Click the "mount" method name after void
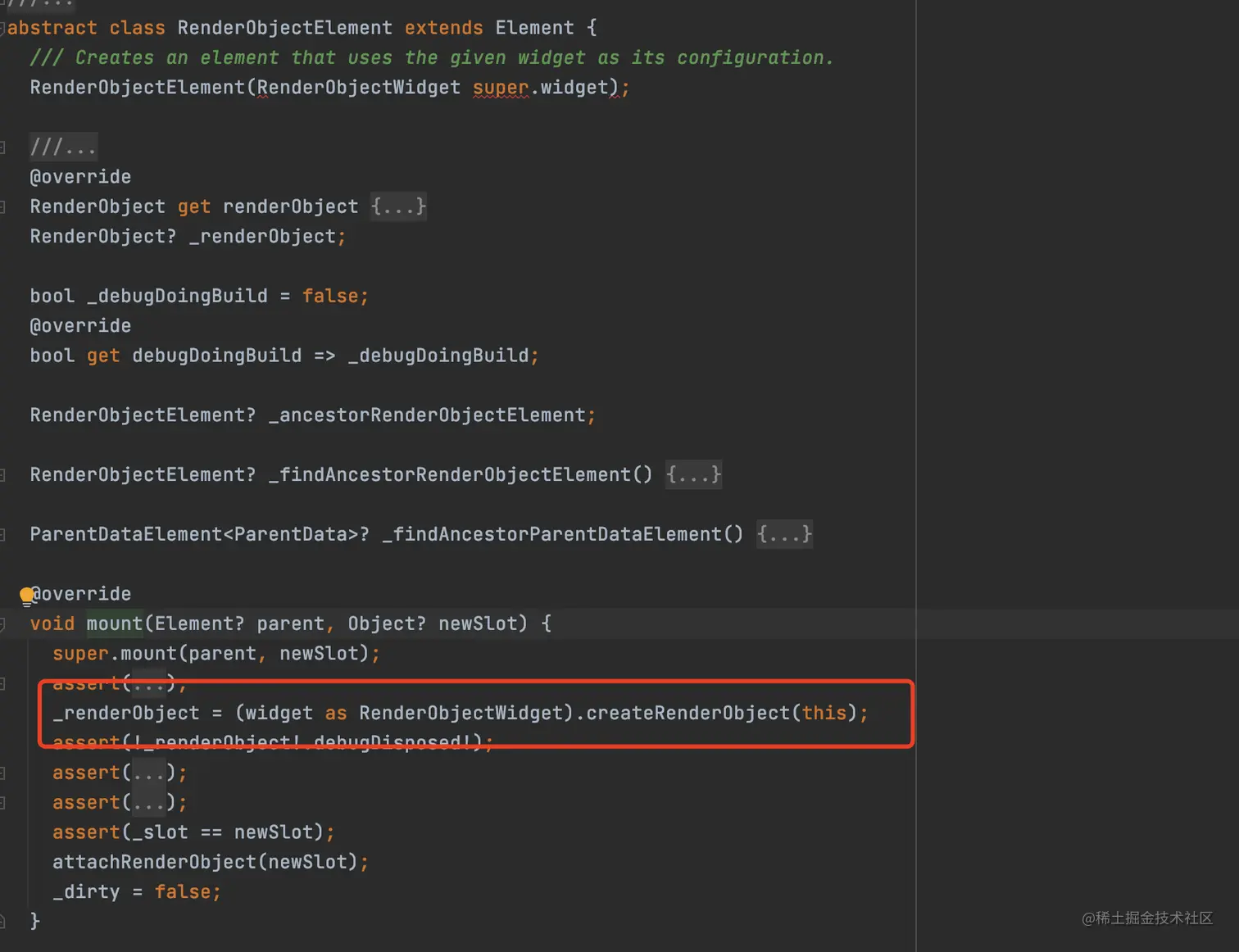The image size is (1239, 952). click(115, 623)
